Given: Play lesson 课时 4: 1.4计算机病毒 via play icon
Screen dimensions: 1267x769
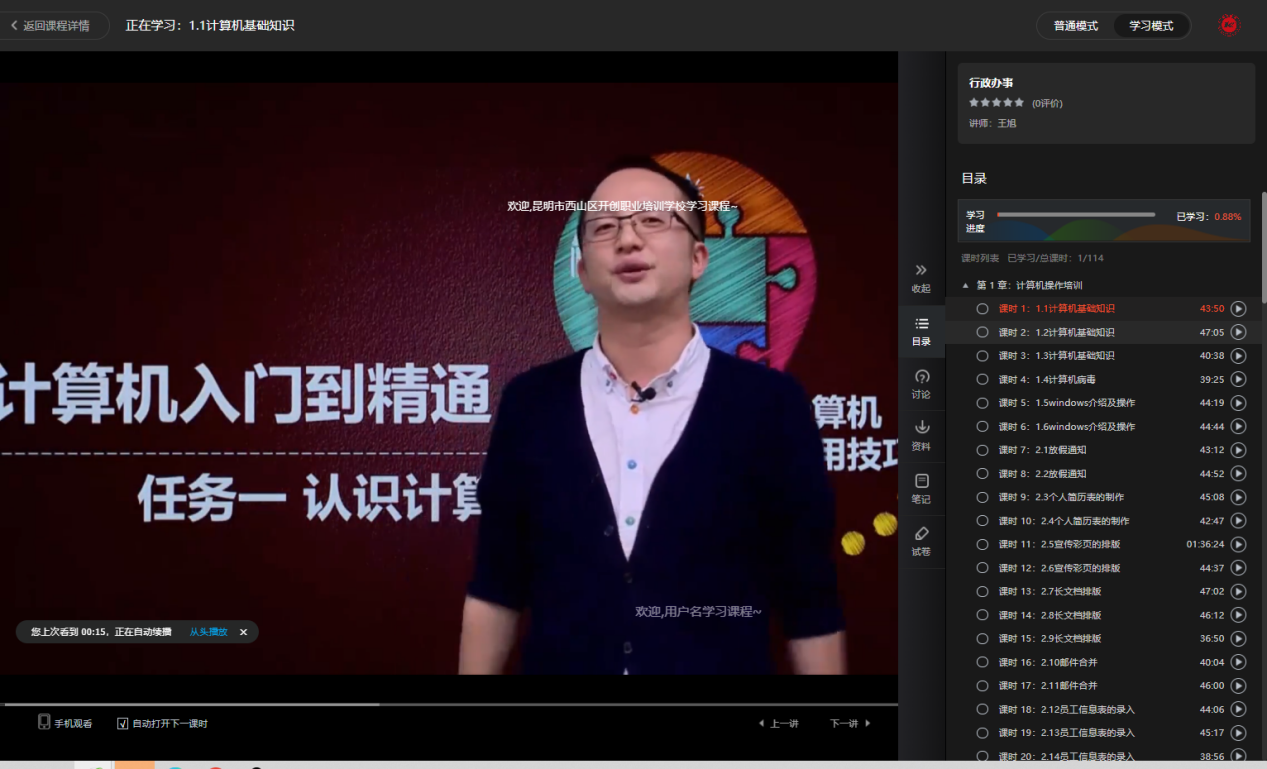Looking at the screenshot, I should pos(1238,379).
